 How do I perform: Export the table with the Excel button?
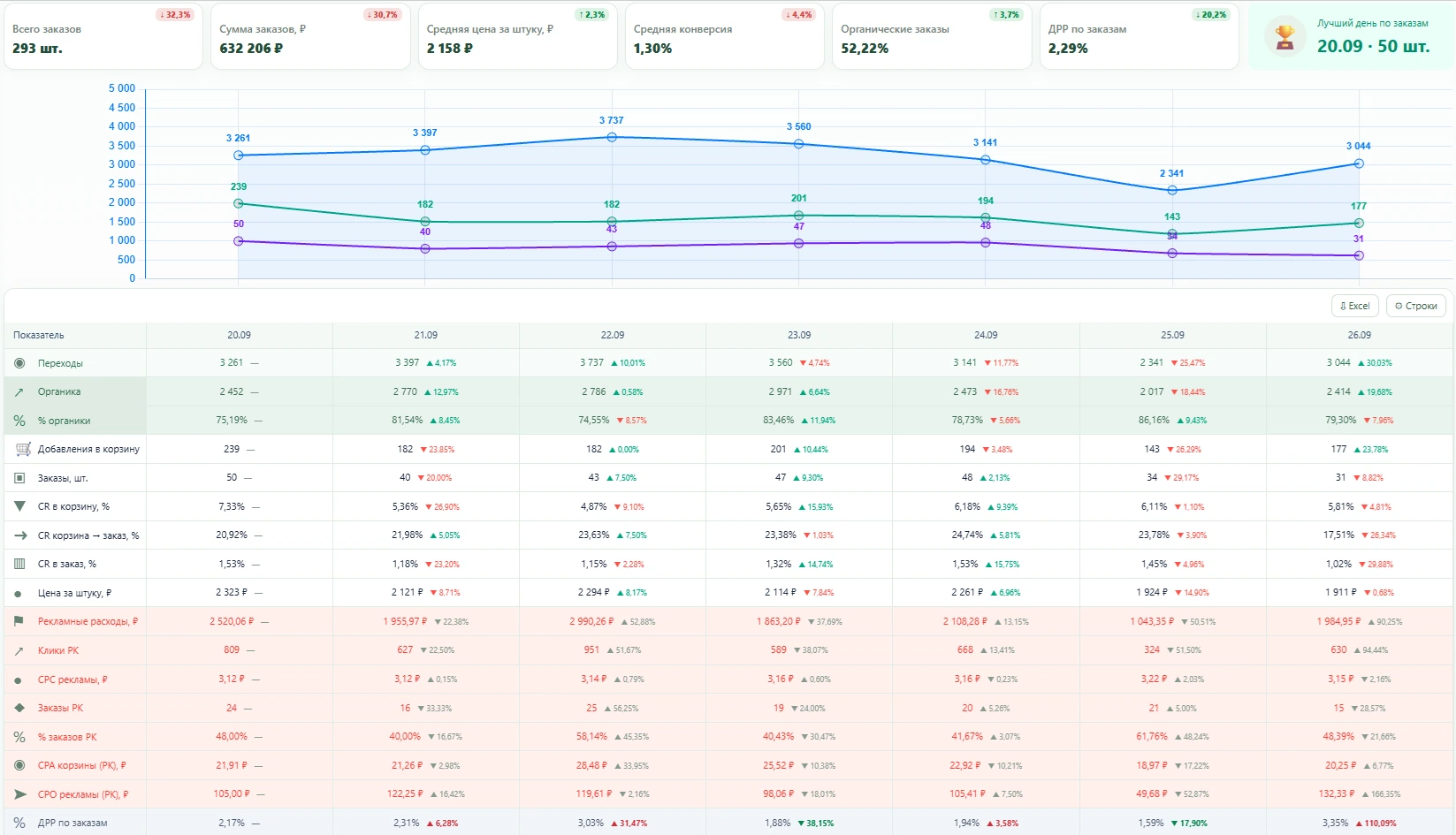tap(1355, 306)
